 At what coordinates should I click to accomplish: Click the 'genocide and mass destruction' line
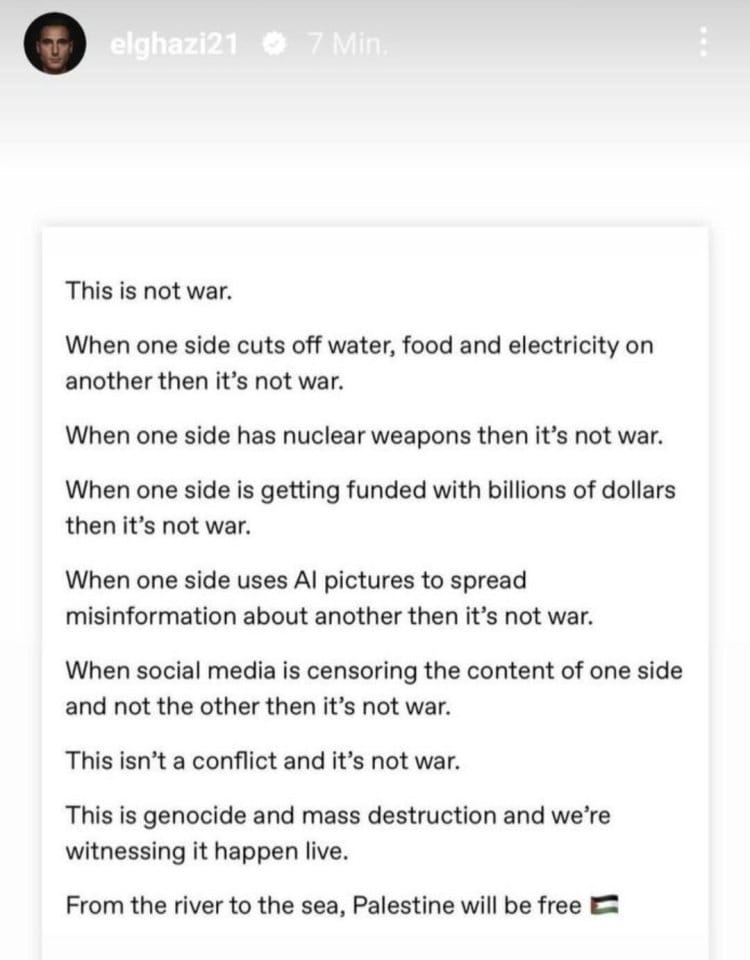click(x=338, y=816)
